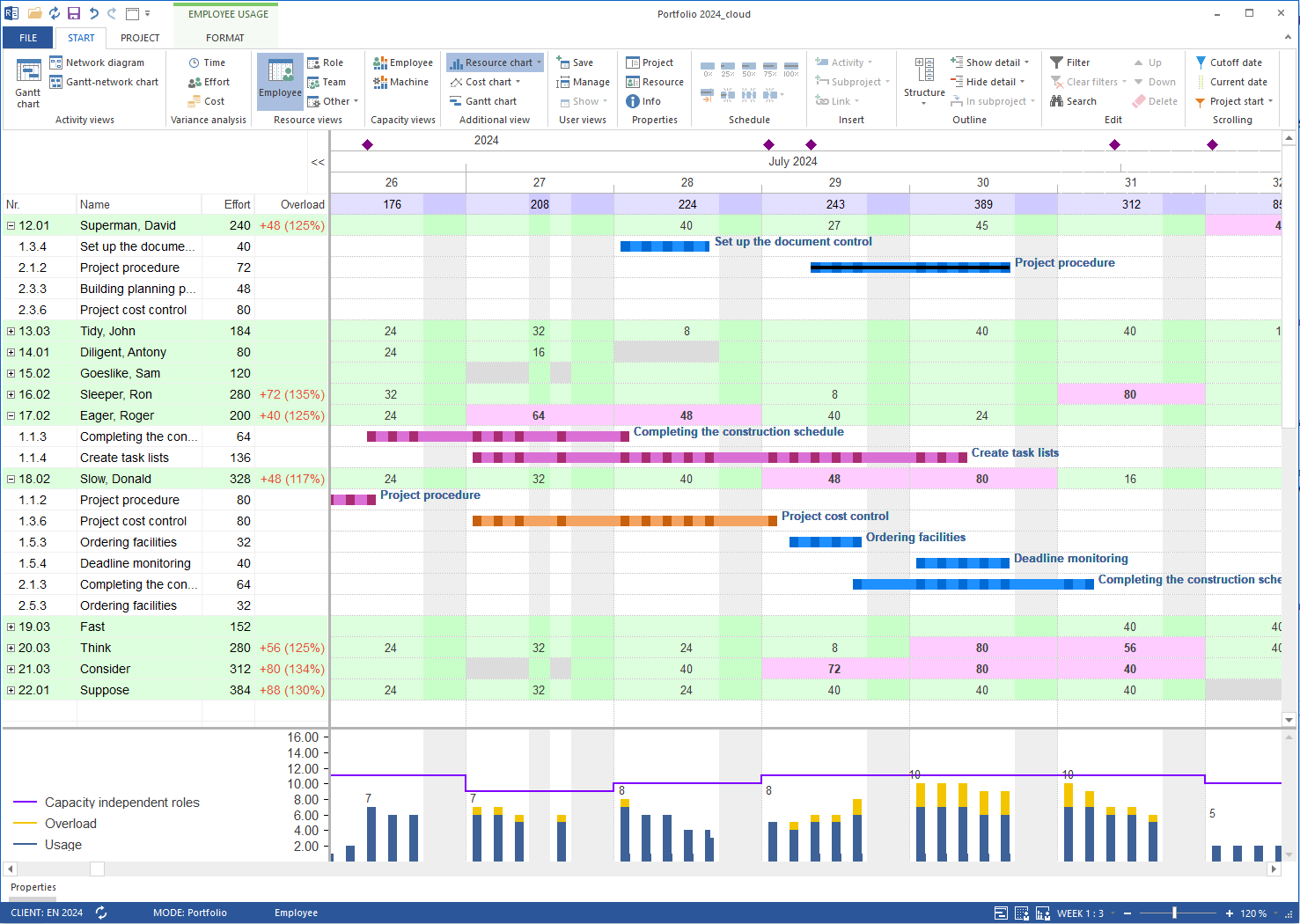The image size is (1300, 924).
Task: Open Employee capacity view
Action: coord(403,62)
